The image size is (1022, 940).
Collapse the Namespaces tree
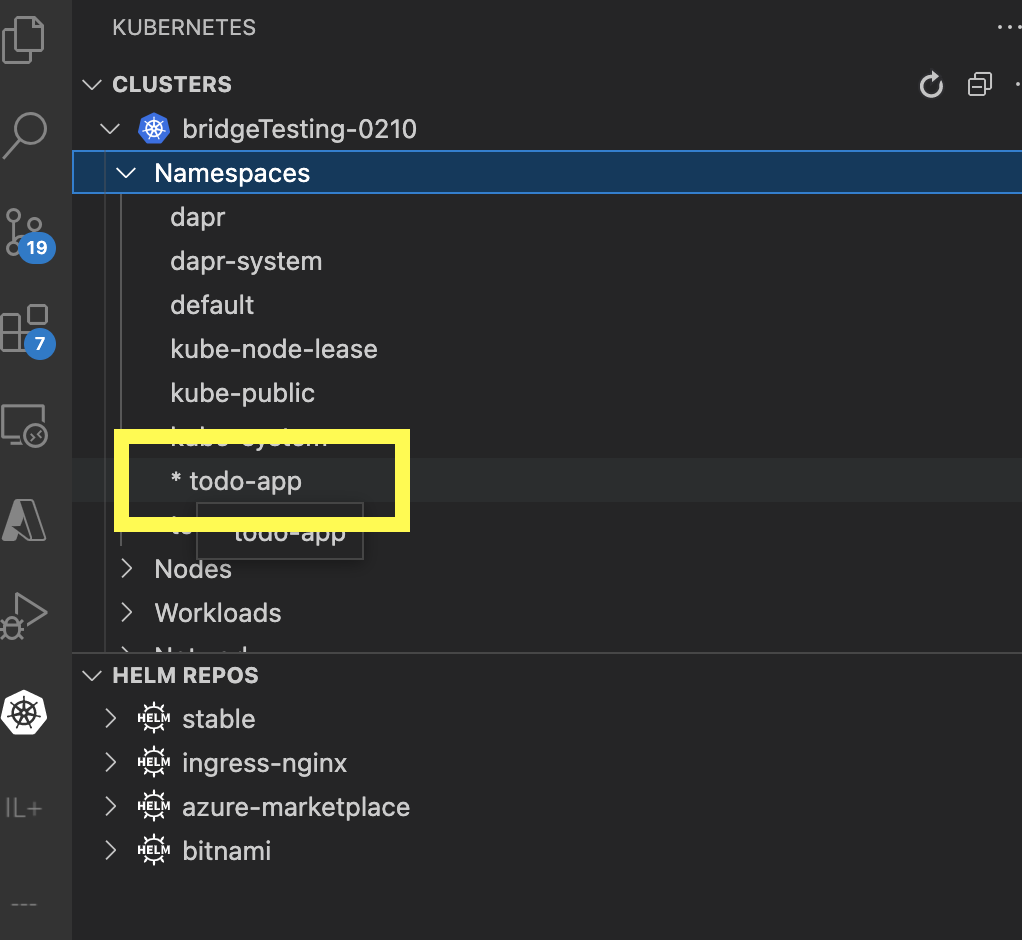[126, 172]
